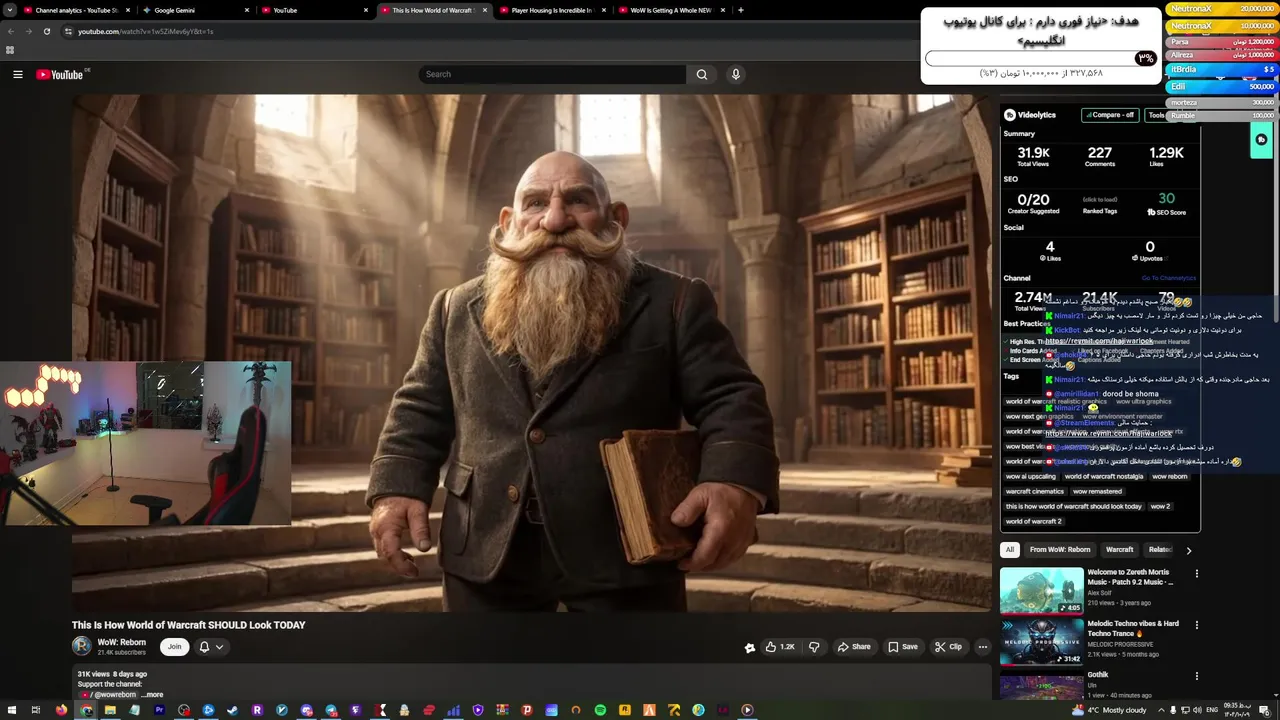Open the weather widget showing Mostly cloudy
This screenshot has width=1280, height=720.
click(1108, 710)
